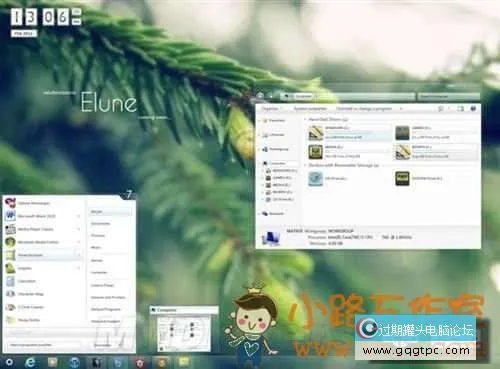Click the Back button in Explorer window
Viewport: 500px width, 369px height.
[260, 96]
